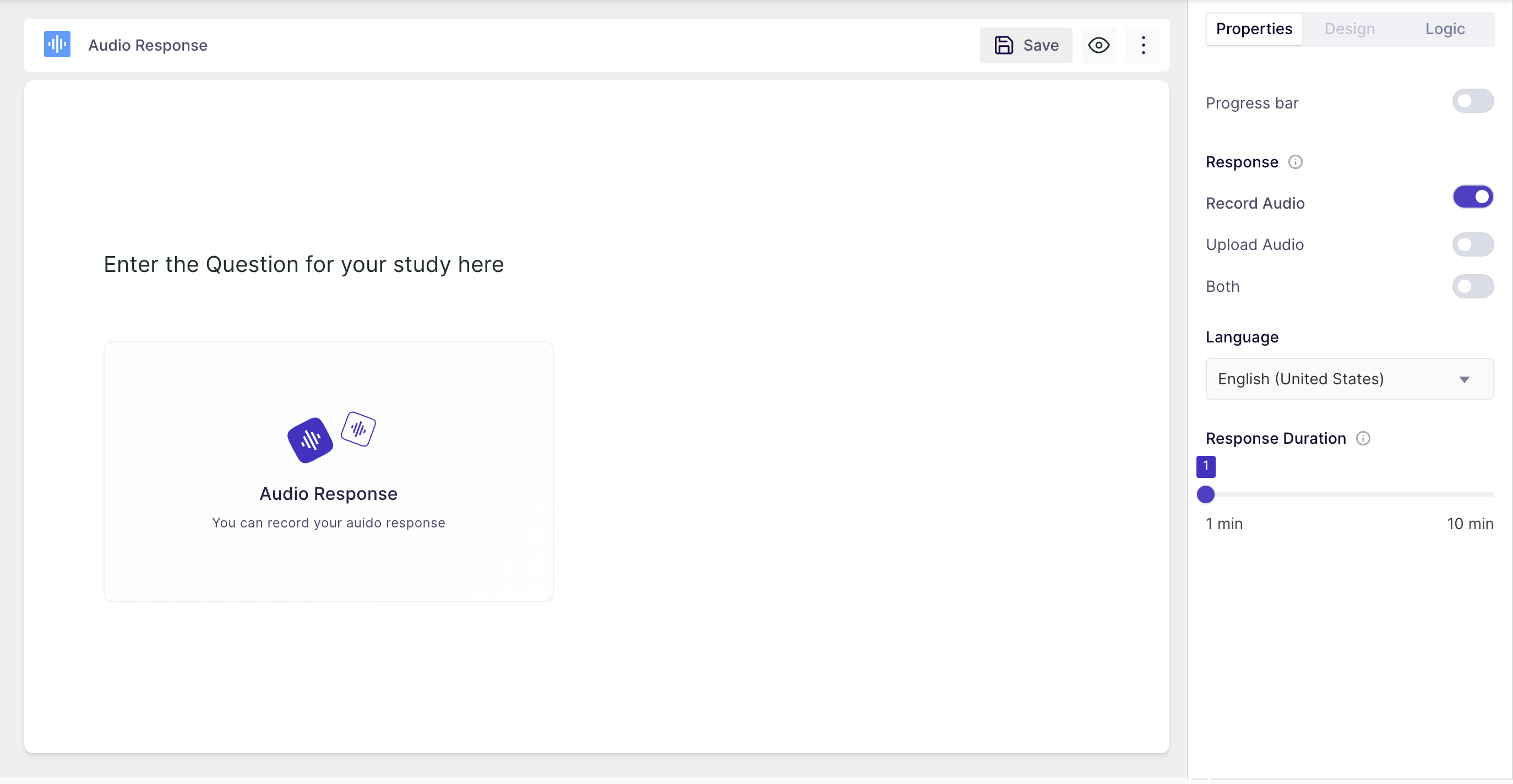
Task: Save the audio response block
Action: [1026, 45]
